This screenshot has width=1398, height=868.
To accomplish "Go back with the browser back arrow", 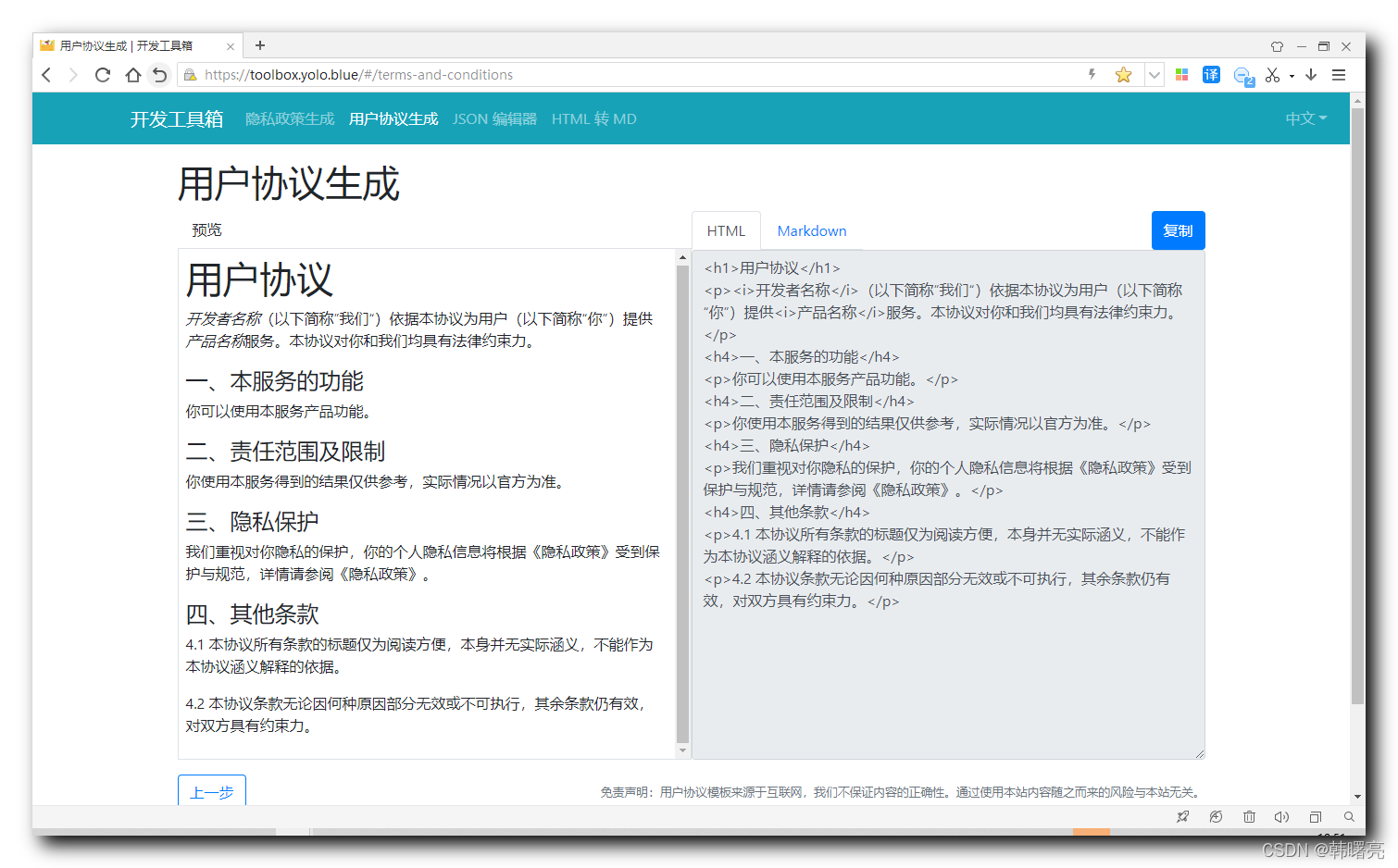I will [46, 75].
